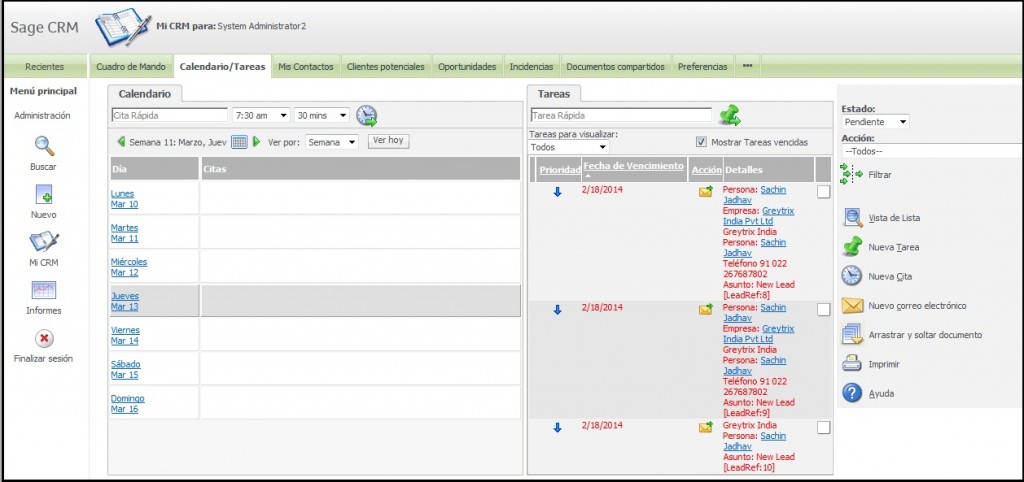Screen dimensions: 1024x482
Task: Go to next week green arrow
Action: [256, 142]
